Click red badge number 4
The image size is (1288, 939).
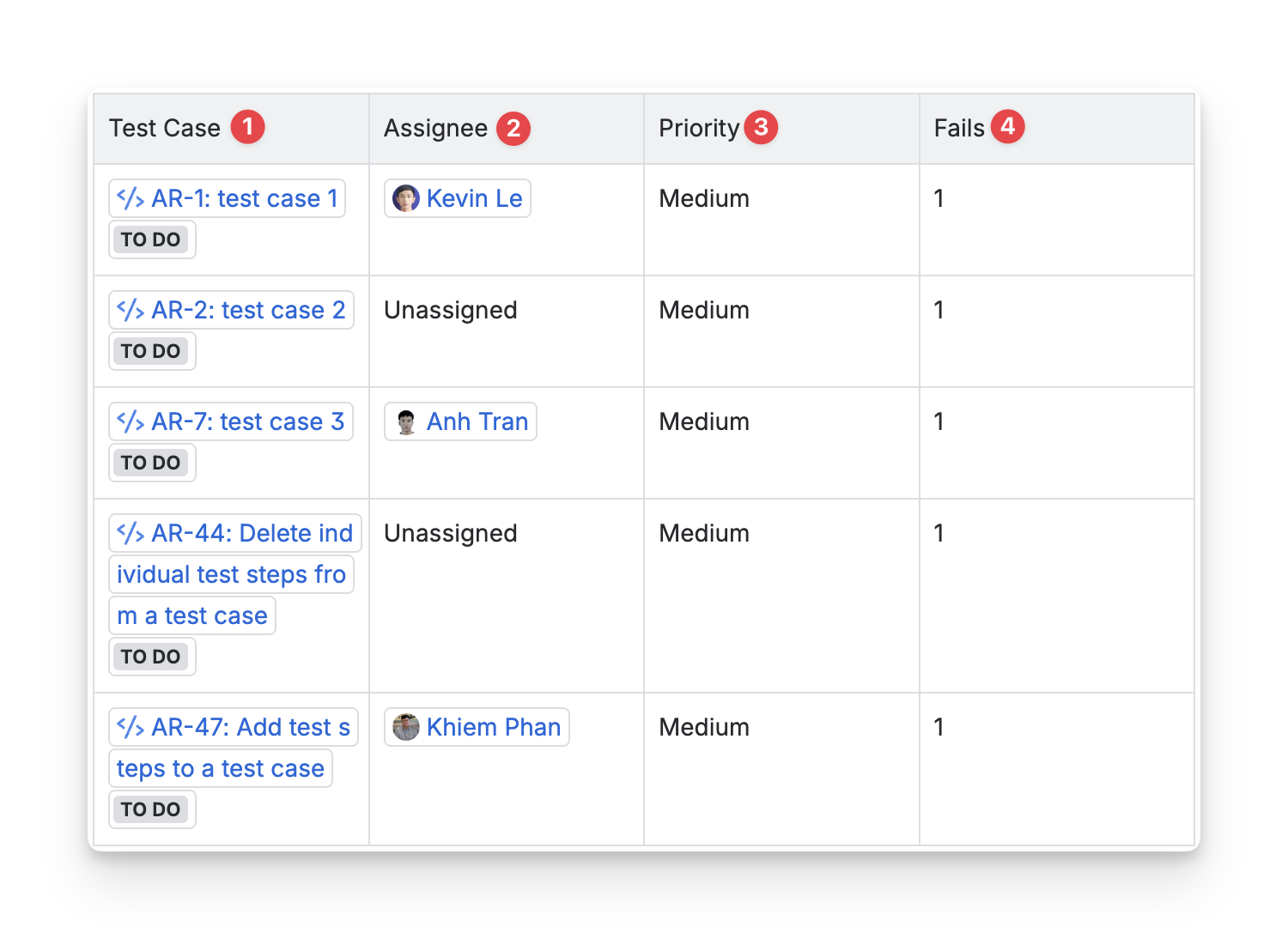(1007, 126)
